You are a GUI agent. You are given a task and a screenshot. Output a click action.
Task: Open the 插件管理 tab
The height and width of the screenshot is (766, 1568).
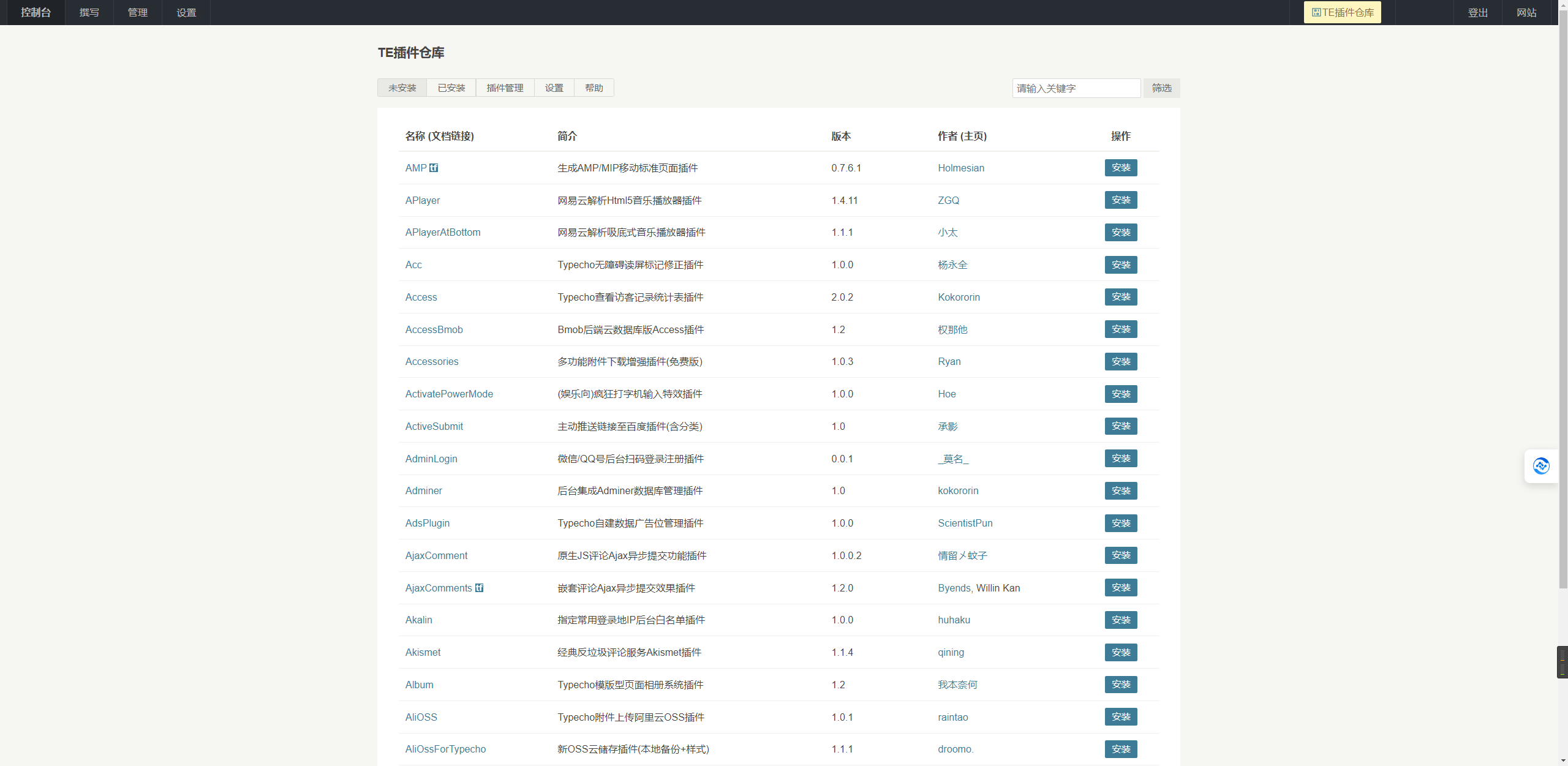click(505, 88)
